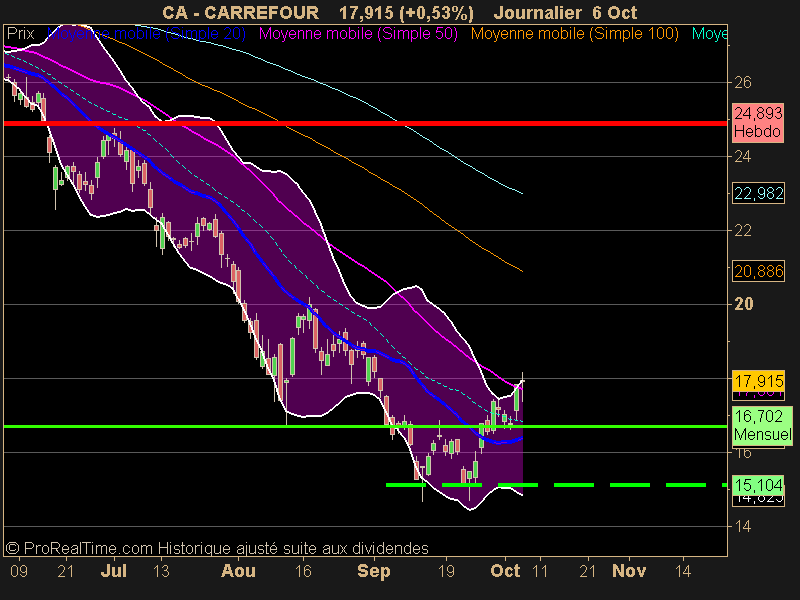Click the 16,702 Mensuel price label

coord(762,426)
